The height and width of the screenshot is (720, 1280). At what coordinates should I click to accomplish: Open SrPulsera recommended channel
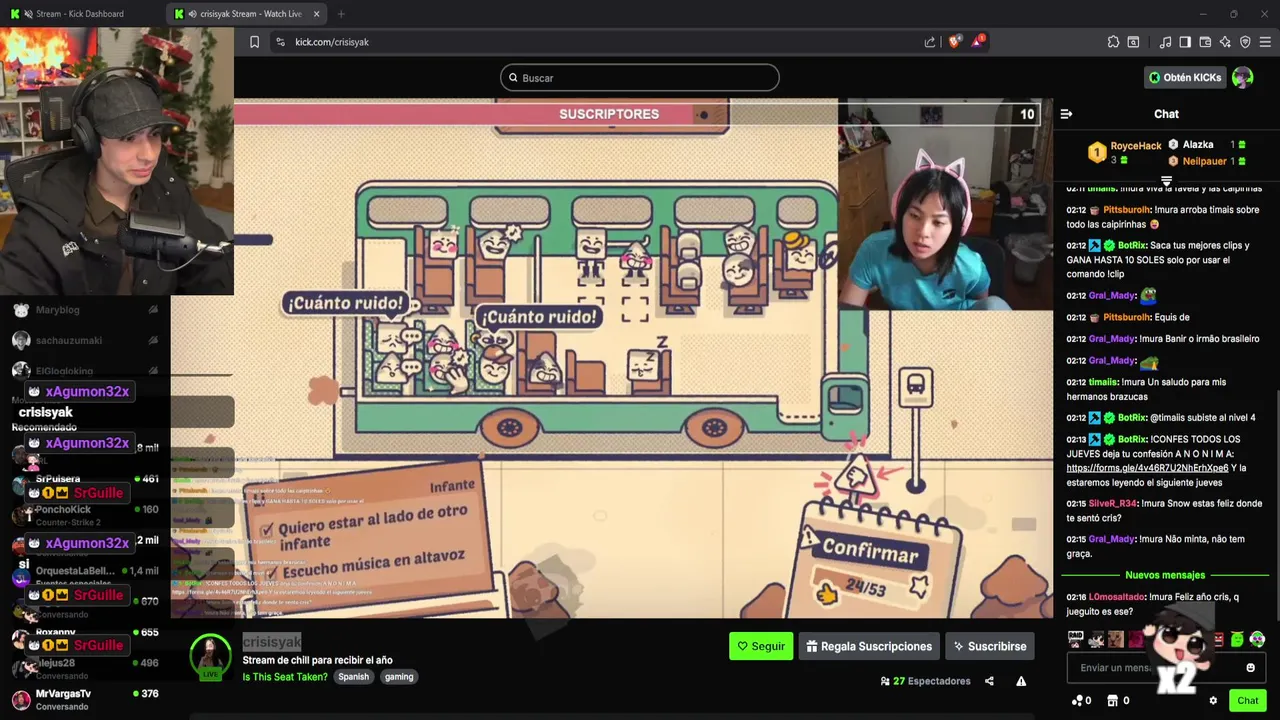[x=85, y=479]
